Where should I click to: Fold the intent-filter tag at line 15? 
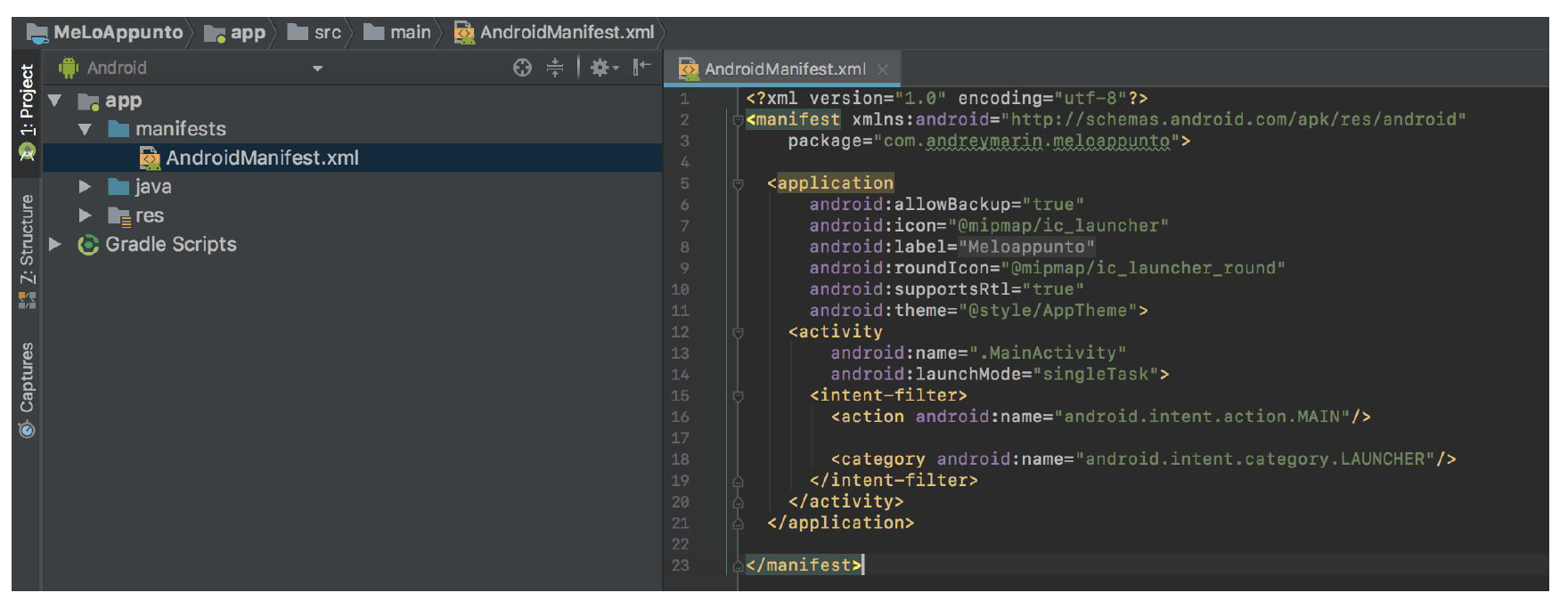[738, 395]
